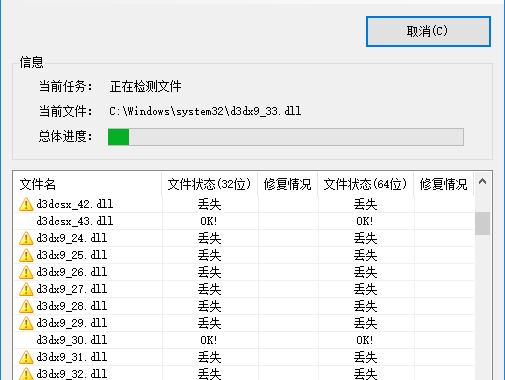Click the 取消(C) cancel button

tap(428, 31)
